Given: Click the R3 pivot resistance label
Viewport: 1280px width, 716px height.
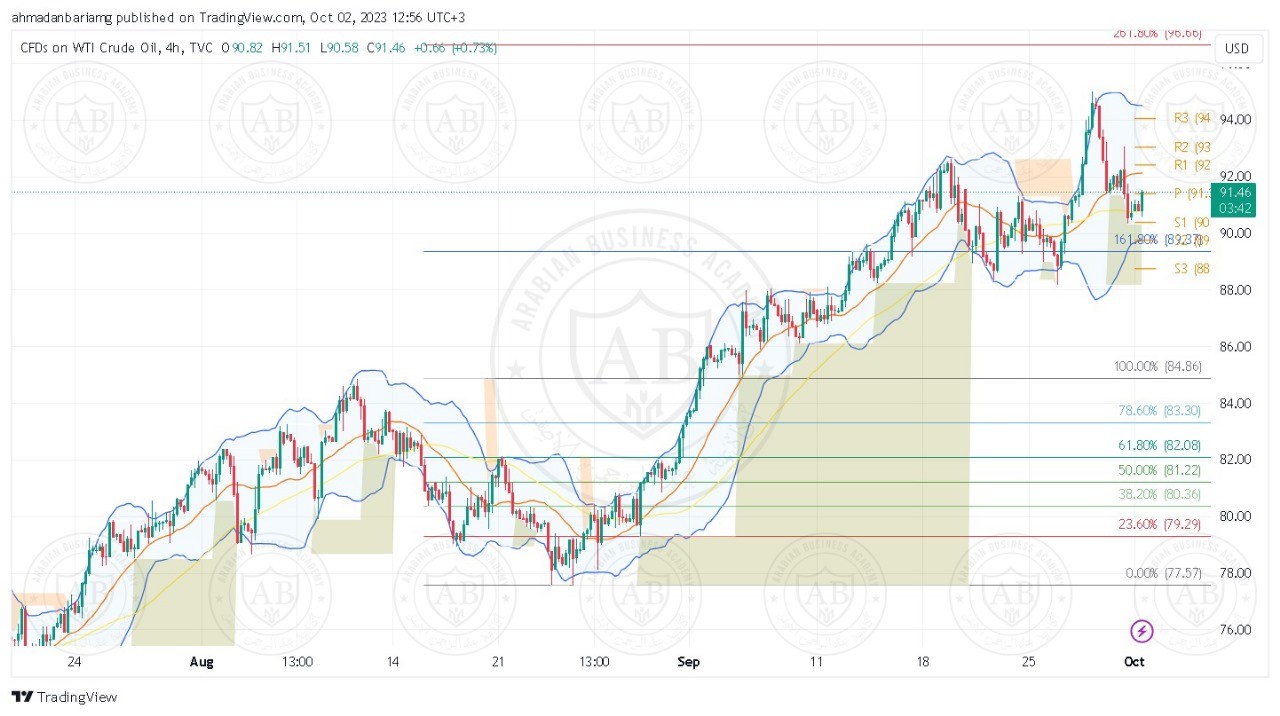Looking at the screenshot, I should tap(1192, 118).
